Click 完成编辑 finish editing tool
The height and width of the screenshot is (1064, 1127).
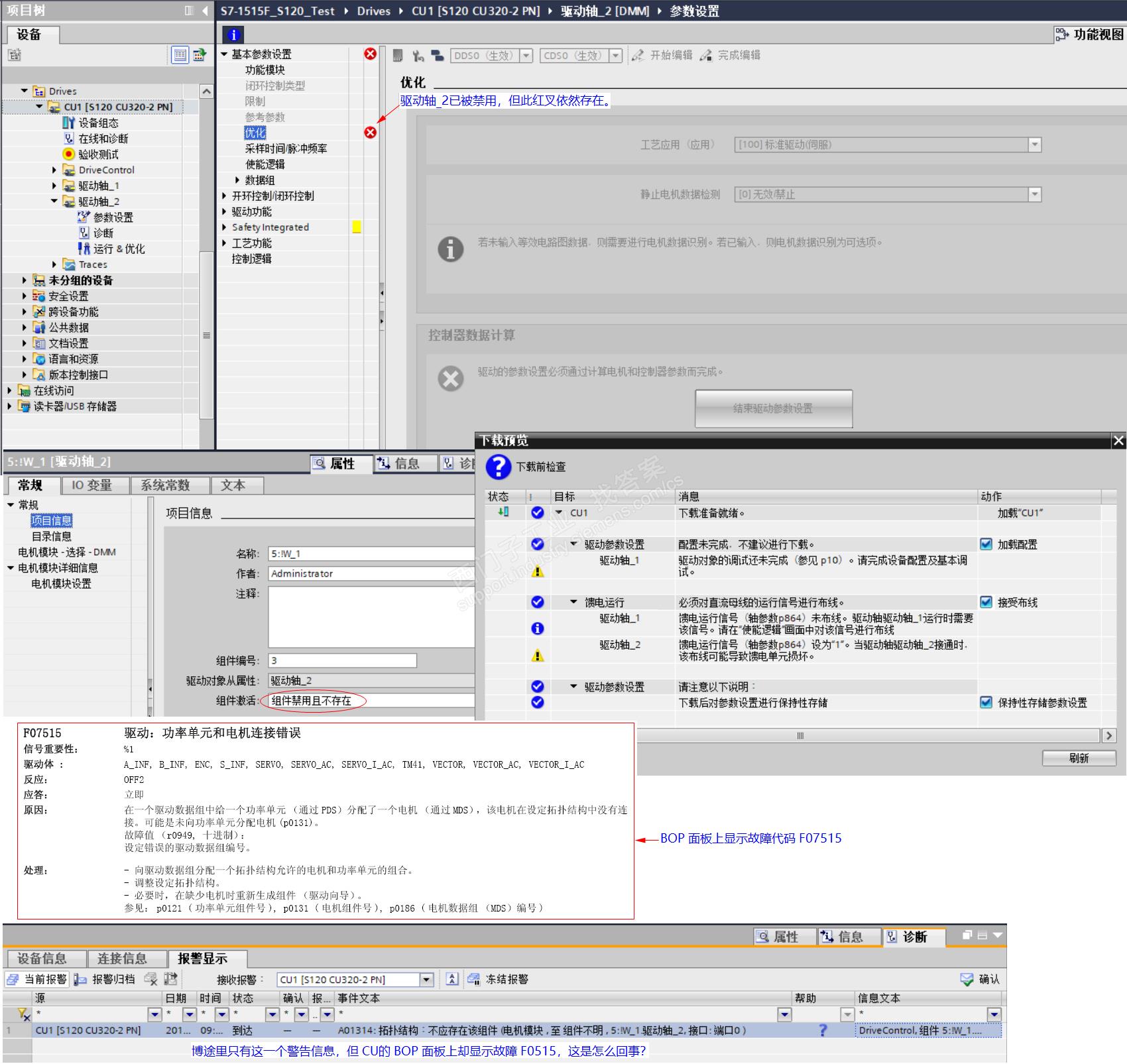click(x=730, y=55)
